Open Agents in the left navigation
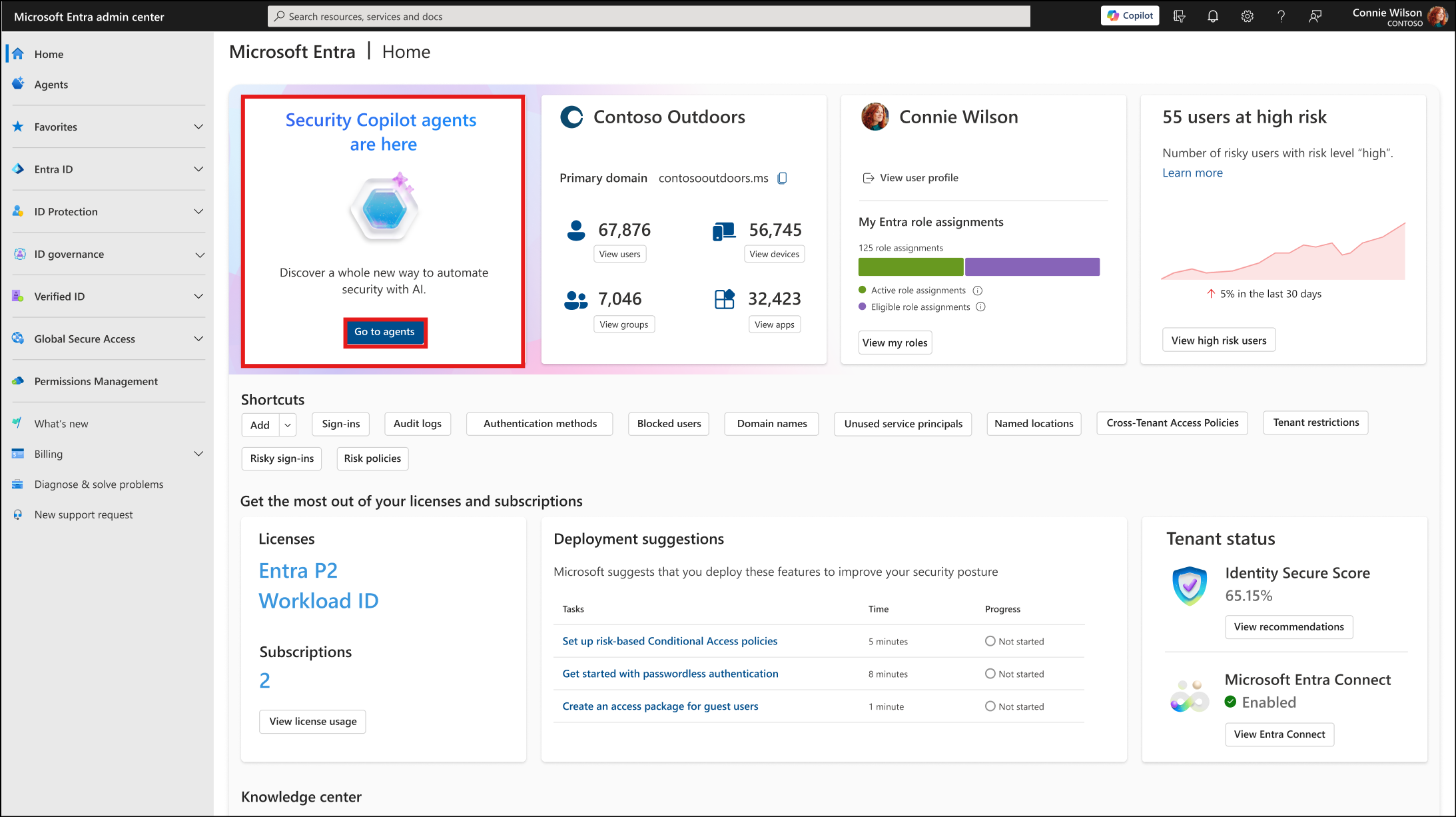Image resolution: width=1456 pixels, height=817 pixels. (51, 85)
